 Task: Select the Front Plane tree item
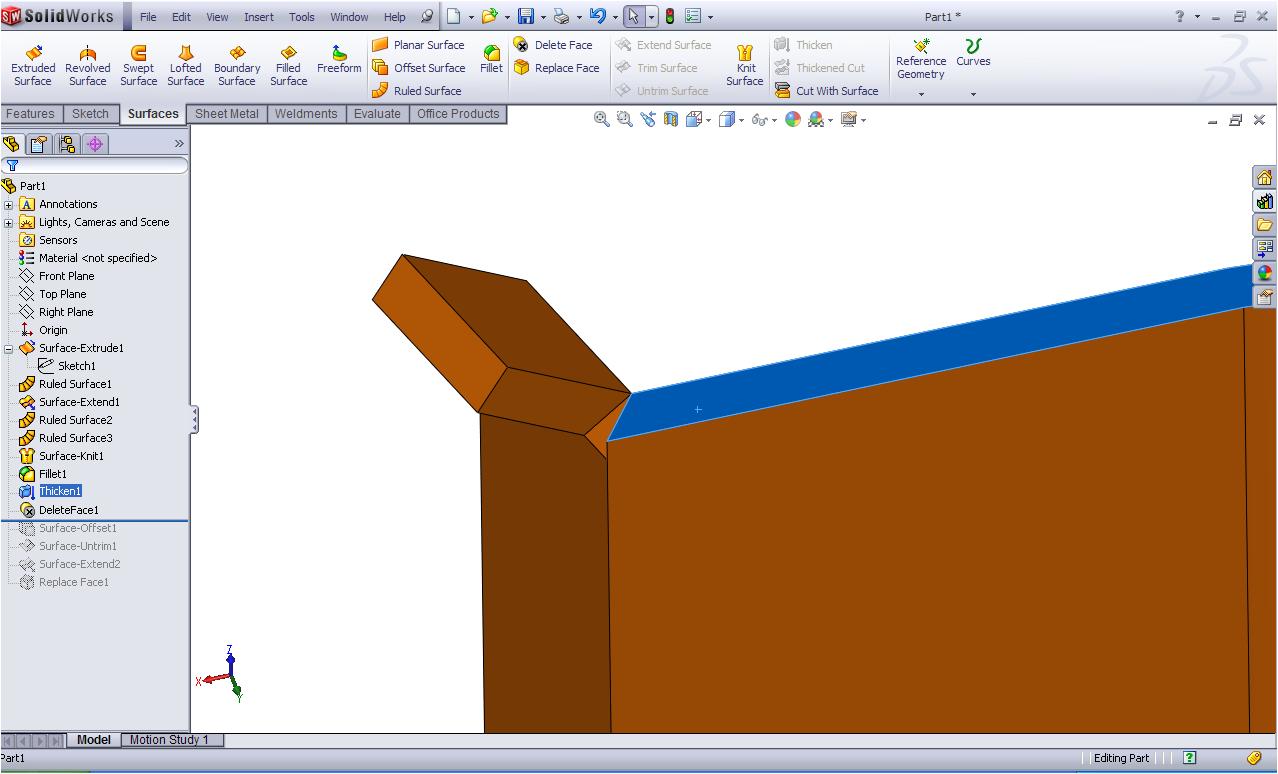[x=66, y=276]
